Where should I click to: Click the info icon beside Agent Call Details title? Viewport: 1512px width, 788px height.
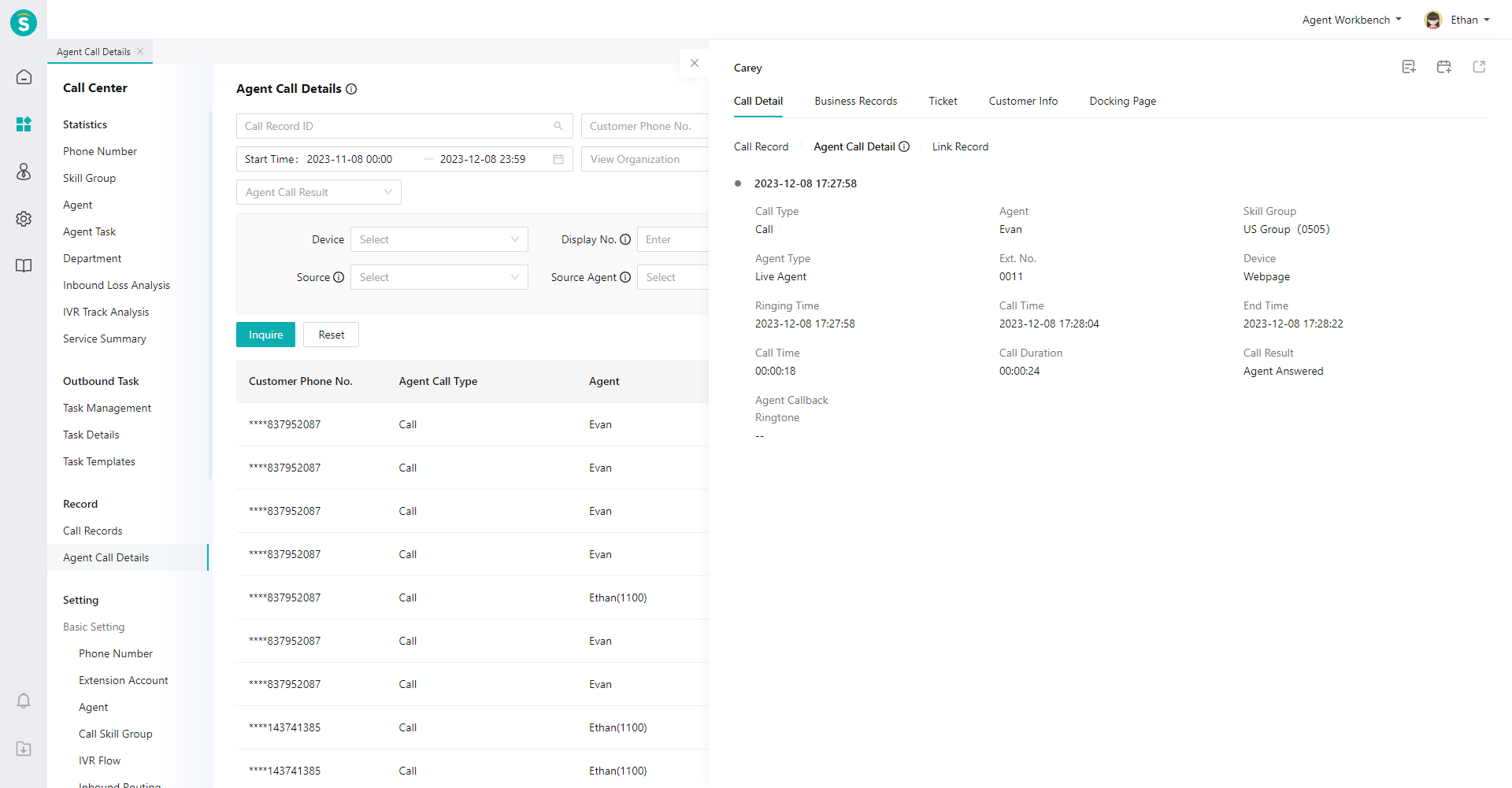pos(351,89)
